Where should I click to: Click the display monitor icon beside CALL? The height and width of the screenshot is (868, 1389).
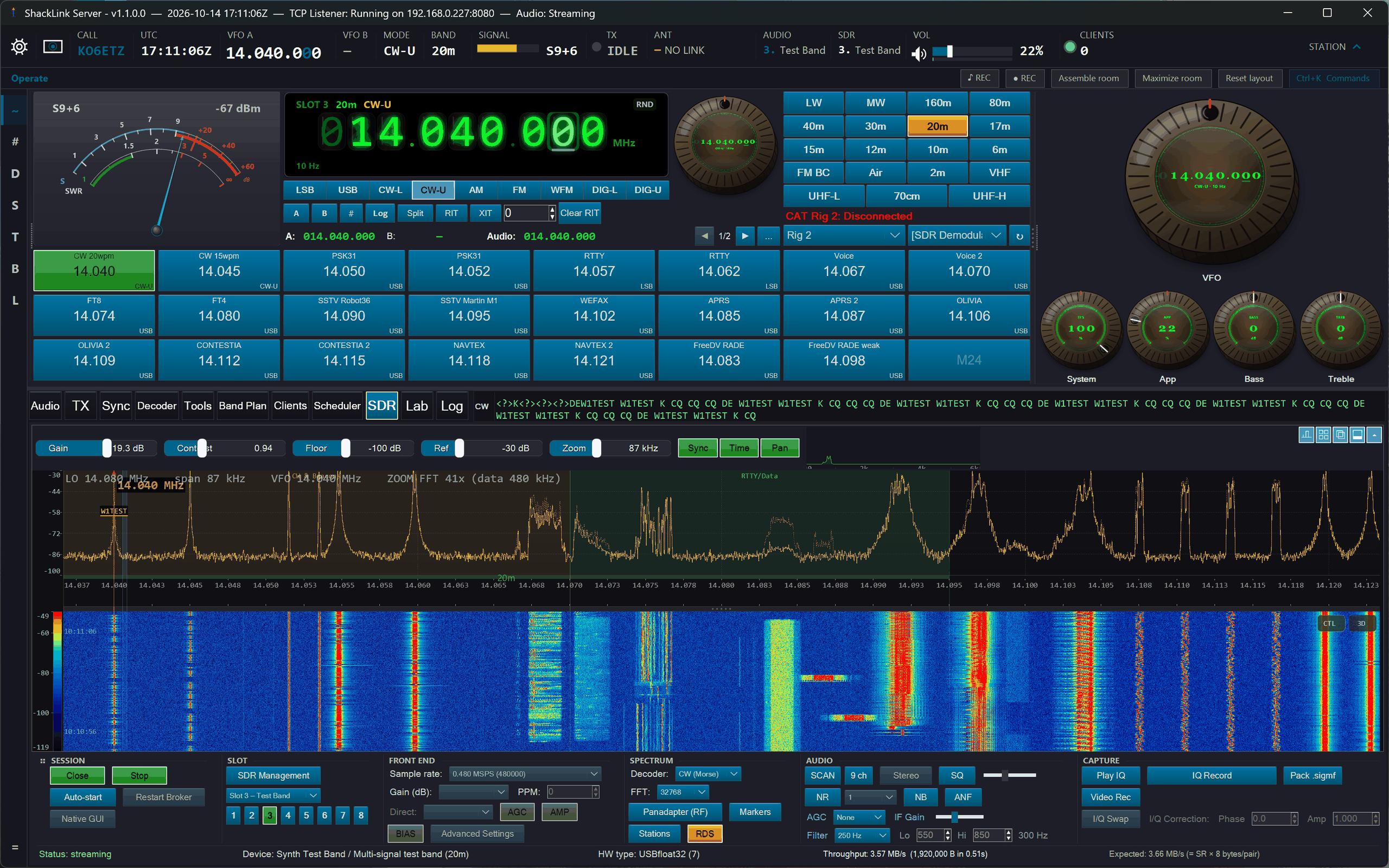pyautogui.click(x=53, y=47)
